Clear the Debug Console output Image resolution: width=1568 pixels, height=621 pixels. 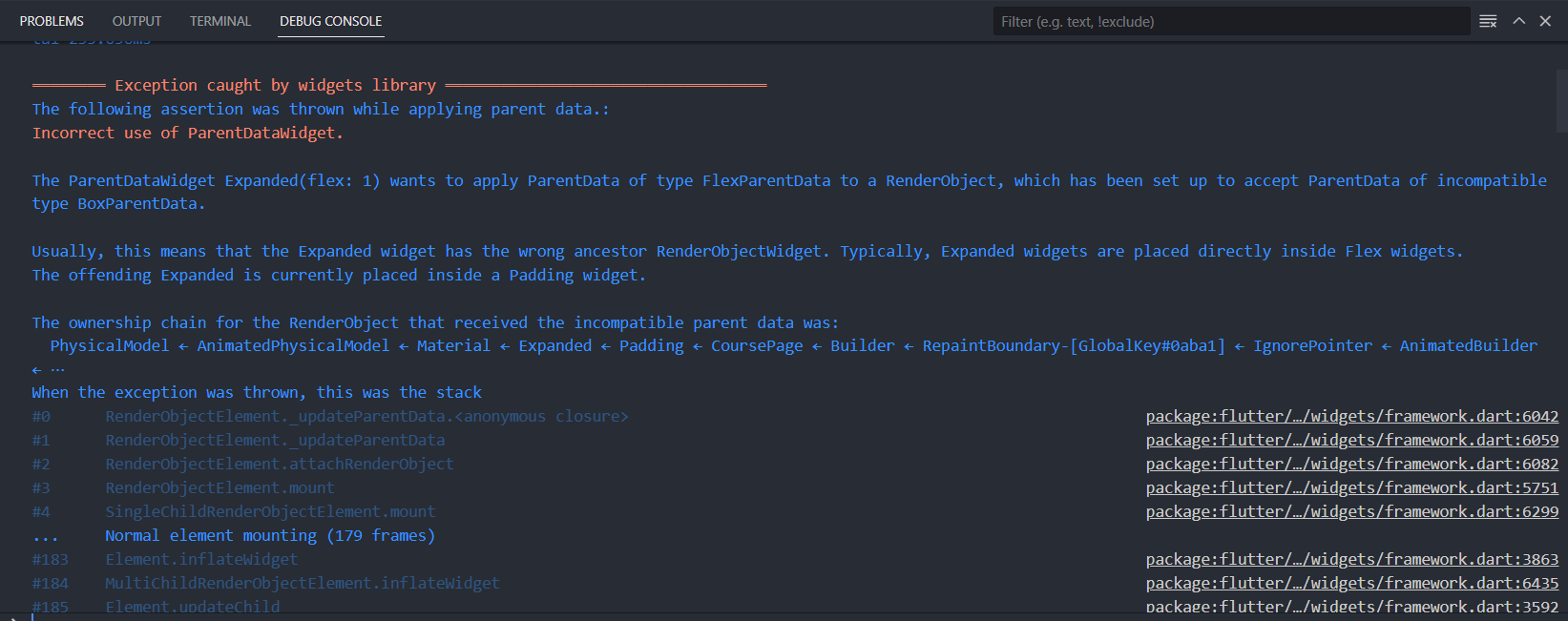pyautogui.click(x=1487, y=20)
